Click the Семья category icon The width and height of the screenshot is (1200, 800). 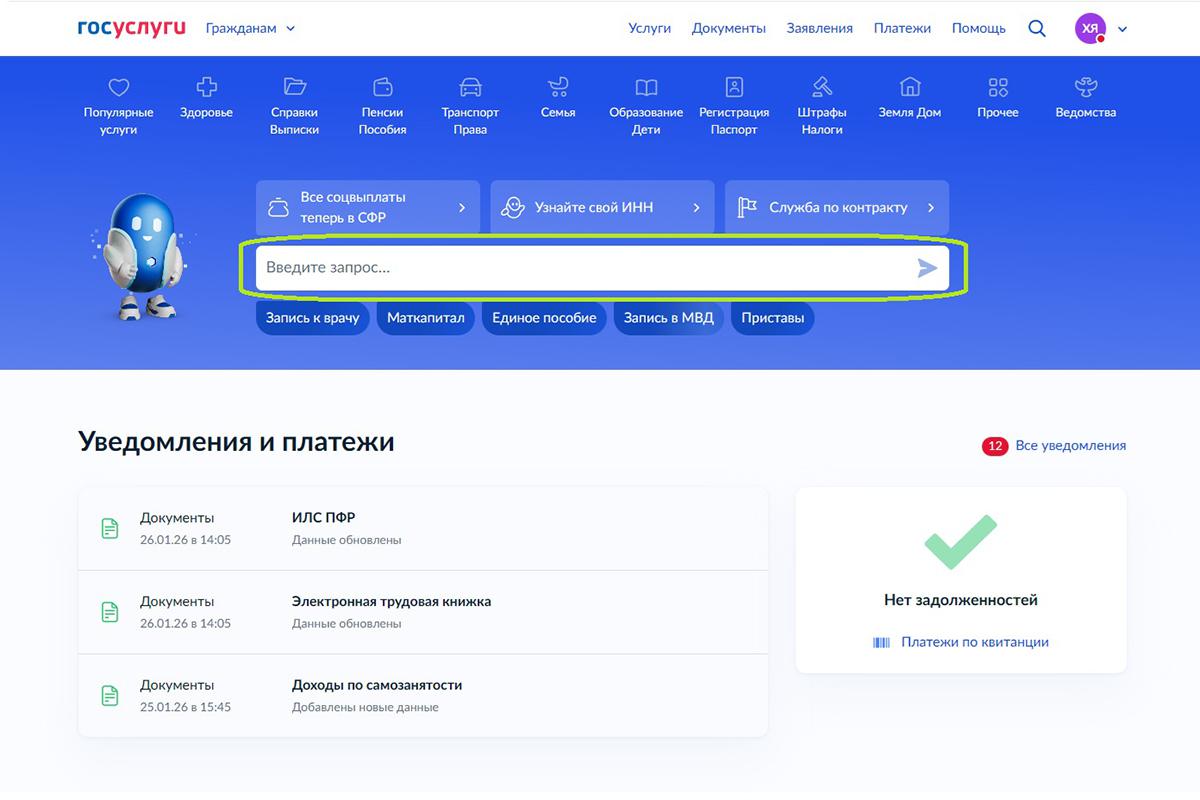pos(557,88)
